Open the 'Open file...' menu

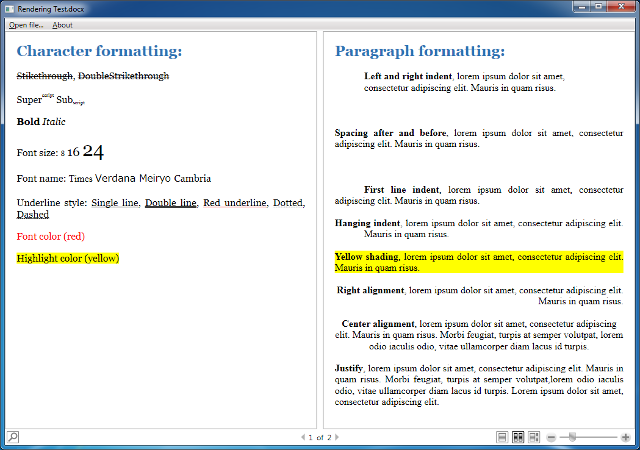pyautogui.click(x=26, y=25)
